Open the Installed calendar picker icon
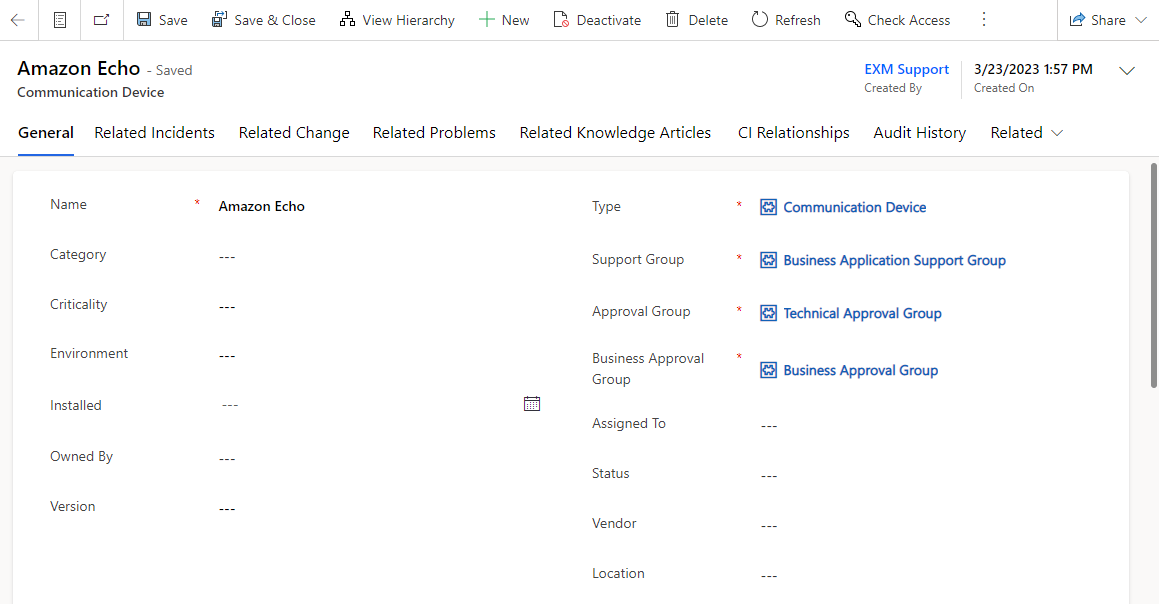 [532, 404]
